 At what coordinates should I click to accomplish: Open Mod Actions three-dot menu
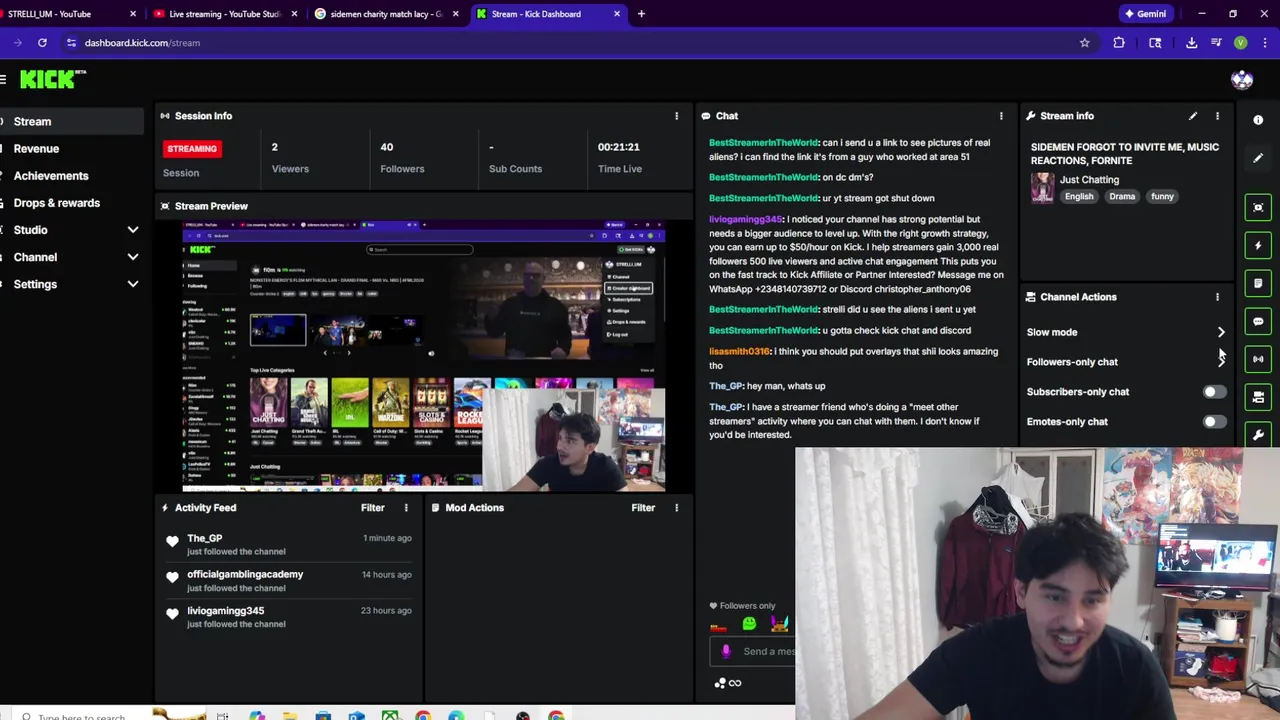click(x=676, y=508)
